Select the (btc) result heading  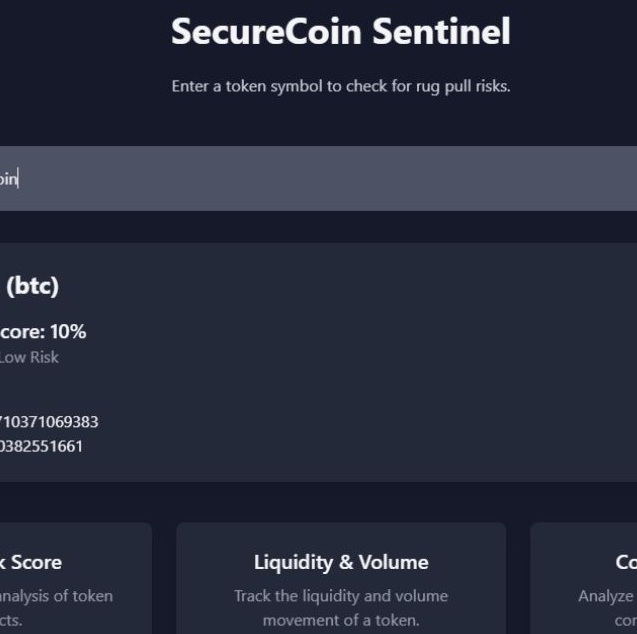click(32, 286)
